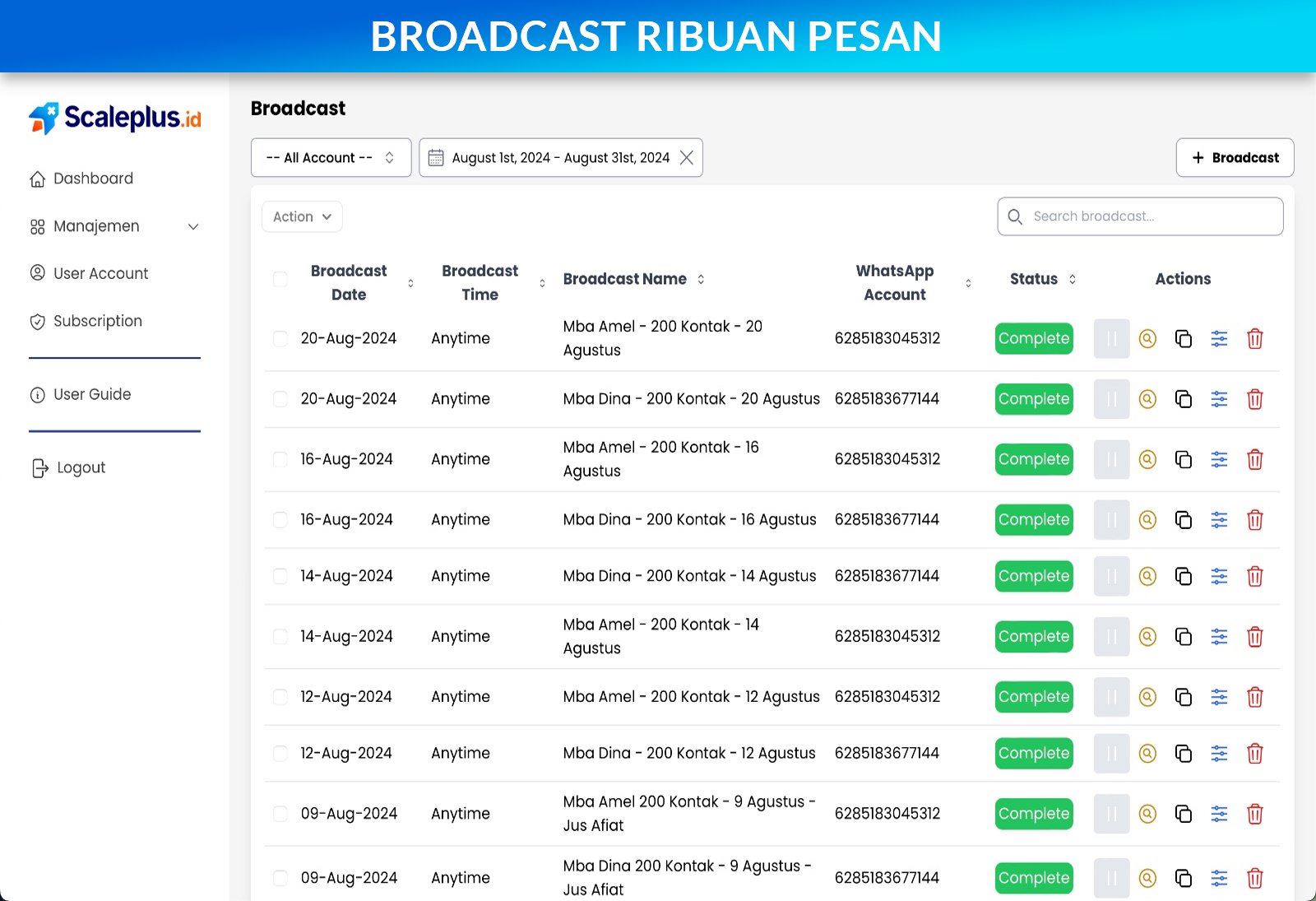
Task: Open the User Guide link
Action: [91, 394]
